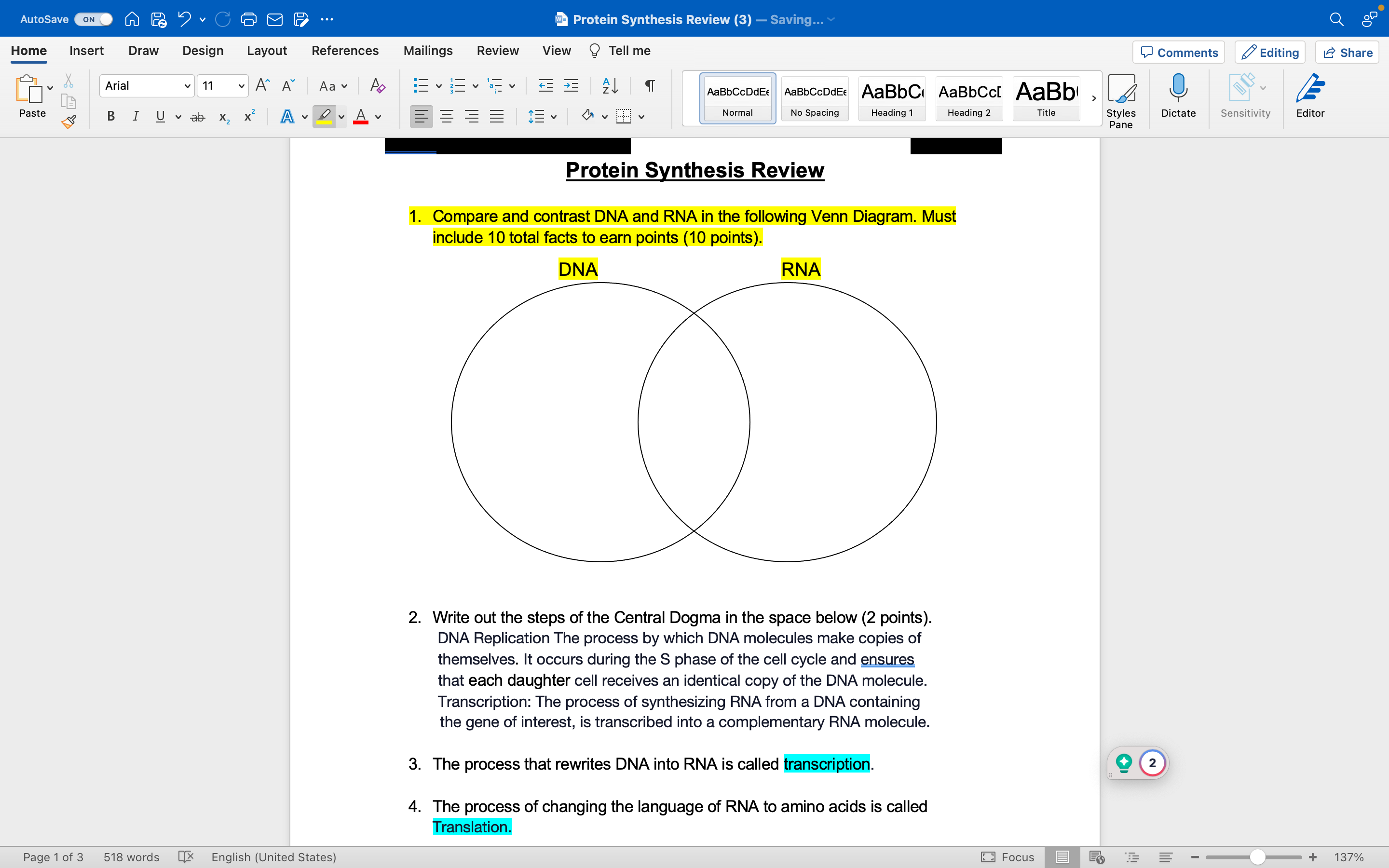Open the View tab
The image size is (1389, 868).
[x=557, y=51]
